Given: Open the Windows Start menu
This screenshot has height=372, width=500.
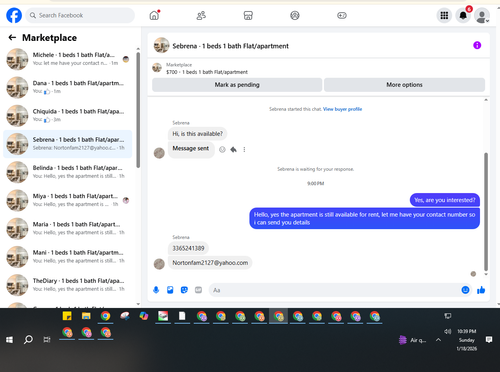Looking at the screenshot, I should coord(9,340).
